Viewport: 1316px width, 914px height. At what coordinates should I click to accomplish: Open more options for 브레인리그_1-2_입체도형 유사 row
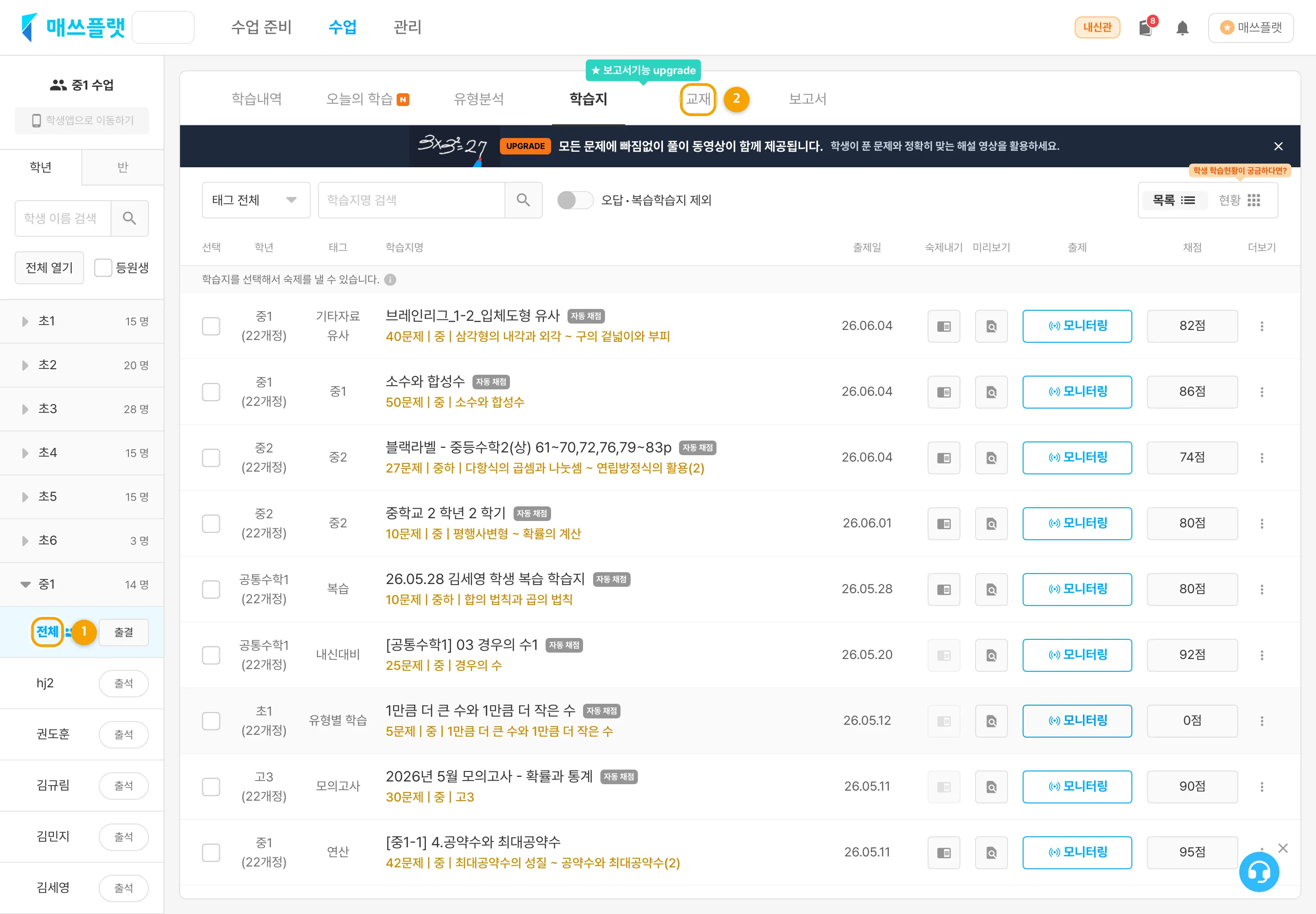coord(1262,326)
